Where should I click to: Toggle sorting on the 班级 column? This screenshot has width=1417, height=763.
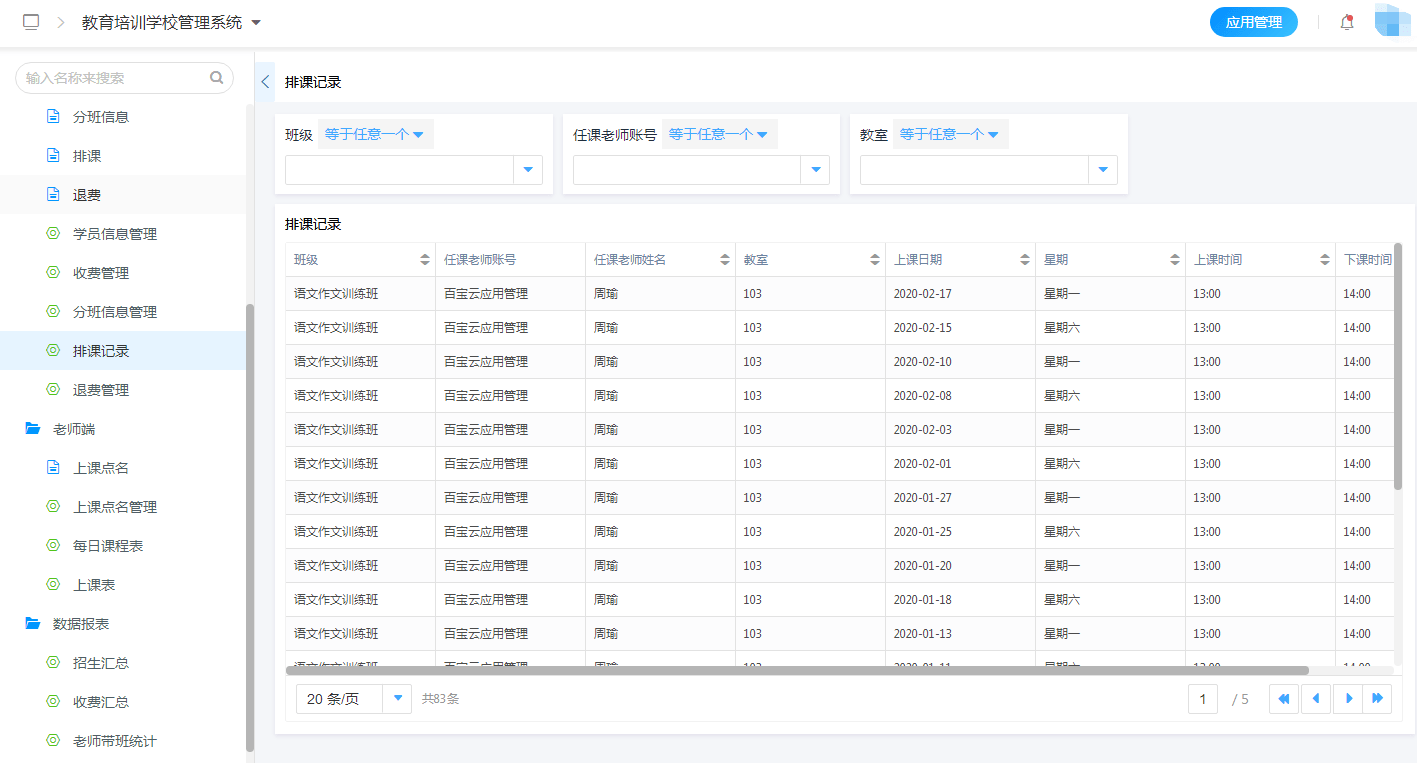coord(423,258)
